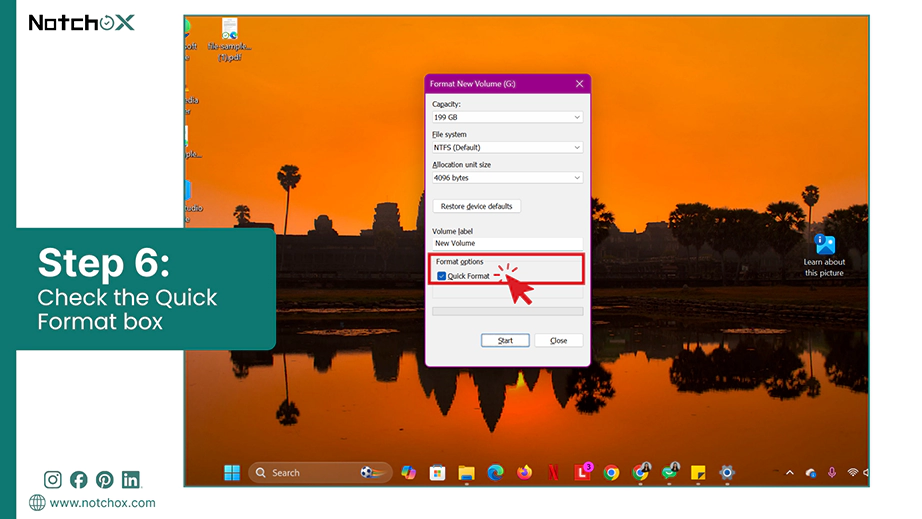This screenshot has width=922, height=519.
Task: Click the Notchox logo
Action: point(82,23)
